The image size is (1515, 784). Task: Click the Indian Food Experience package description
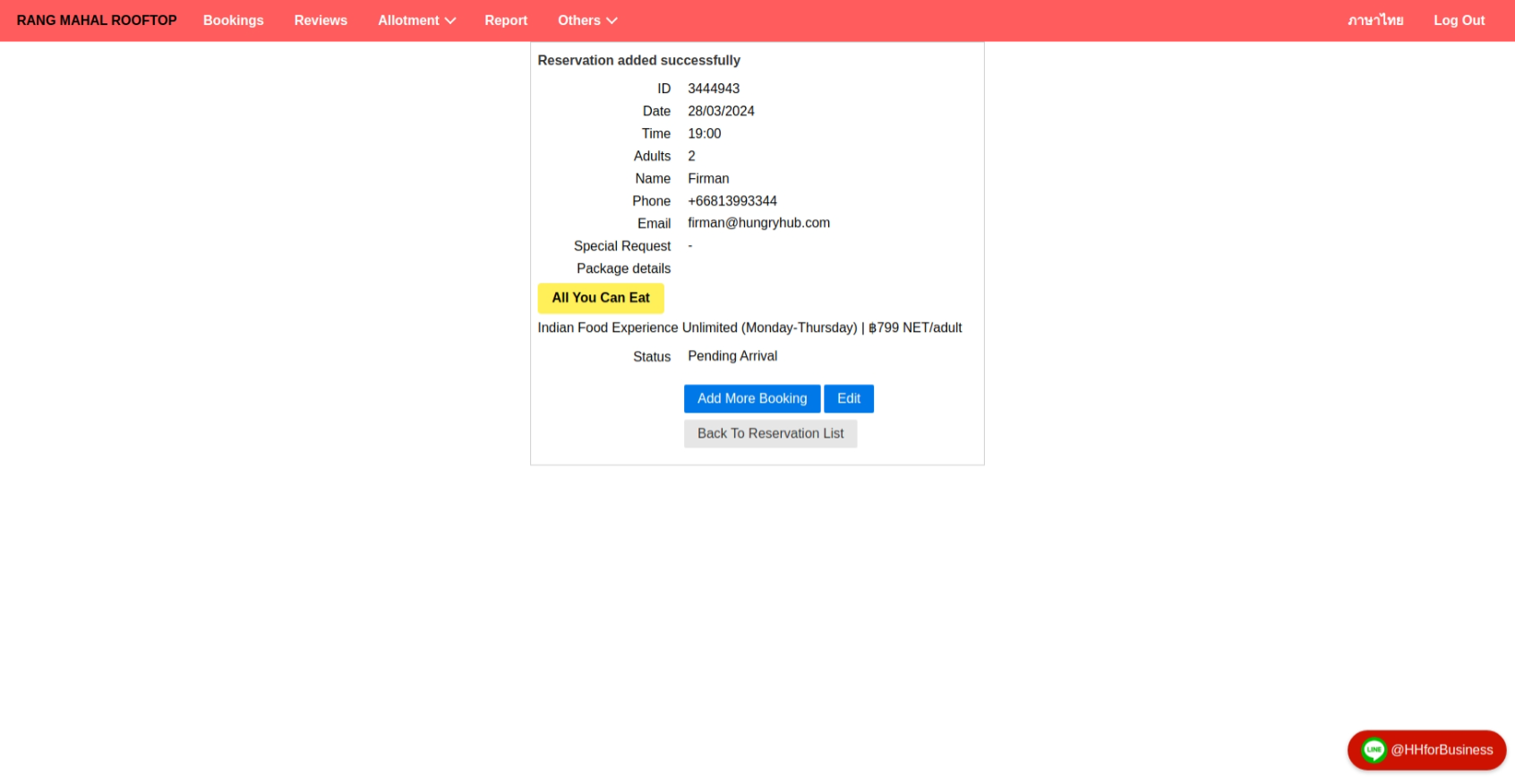pyautogui.click(x=749, y=328)
